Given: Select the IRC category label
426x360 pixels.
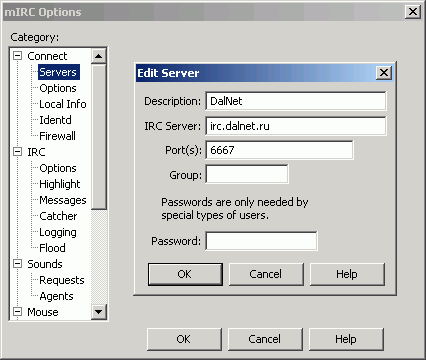Looking at the screenshot, I should [x=36, y=152].
